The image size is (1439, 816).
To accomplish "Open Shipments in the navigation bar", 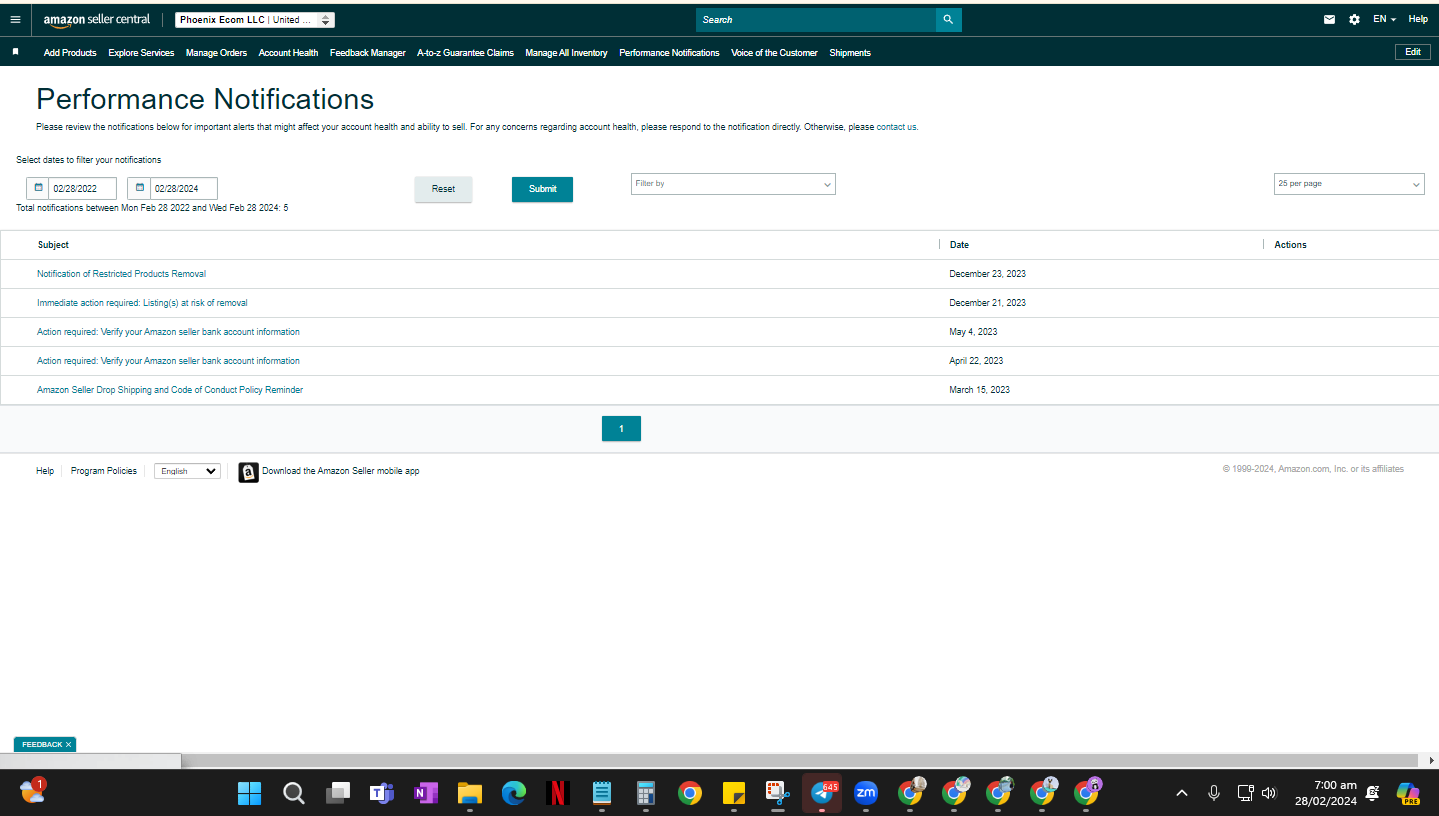I will [850, 53].
